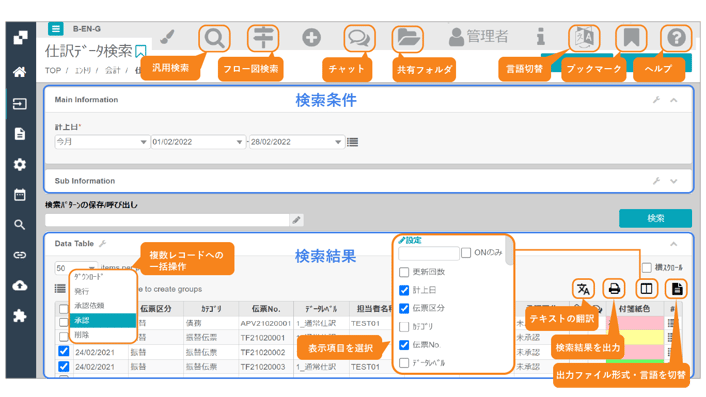Open the chat speech bubbles icon

pyautogui.click(x=359, y=38)
